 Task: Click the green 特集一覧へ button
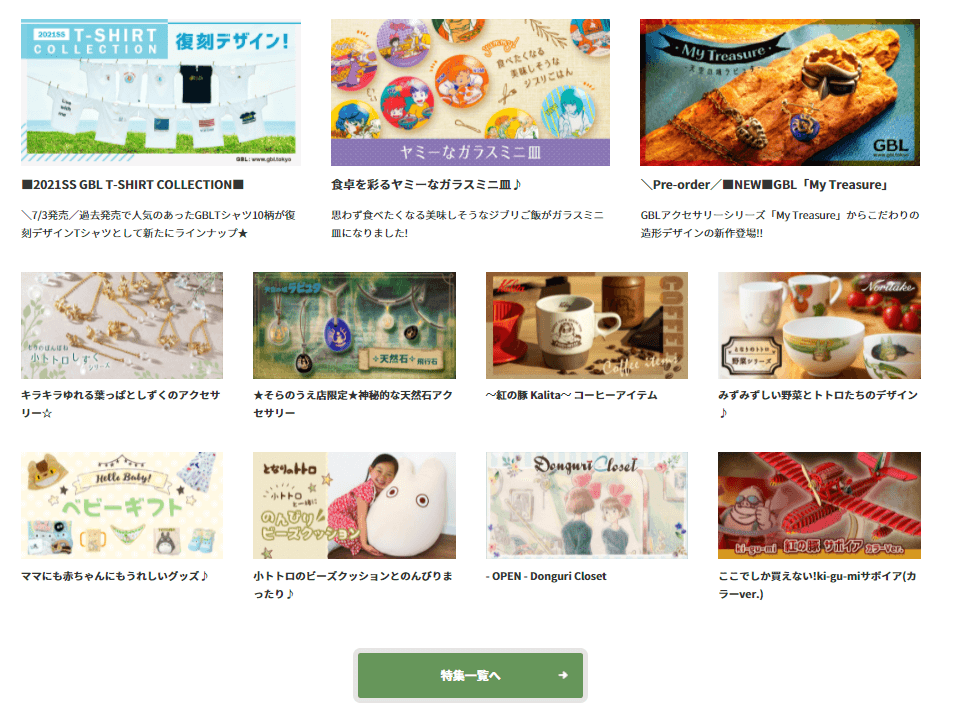click(x=470, y=675)
